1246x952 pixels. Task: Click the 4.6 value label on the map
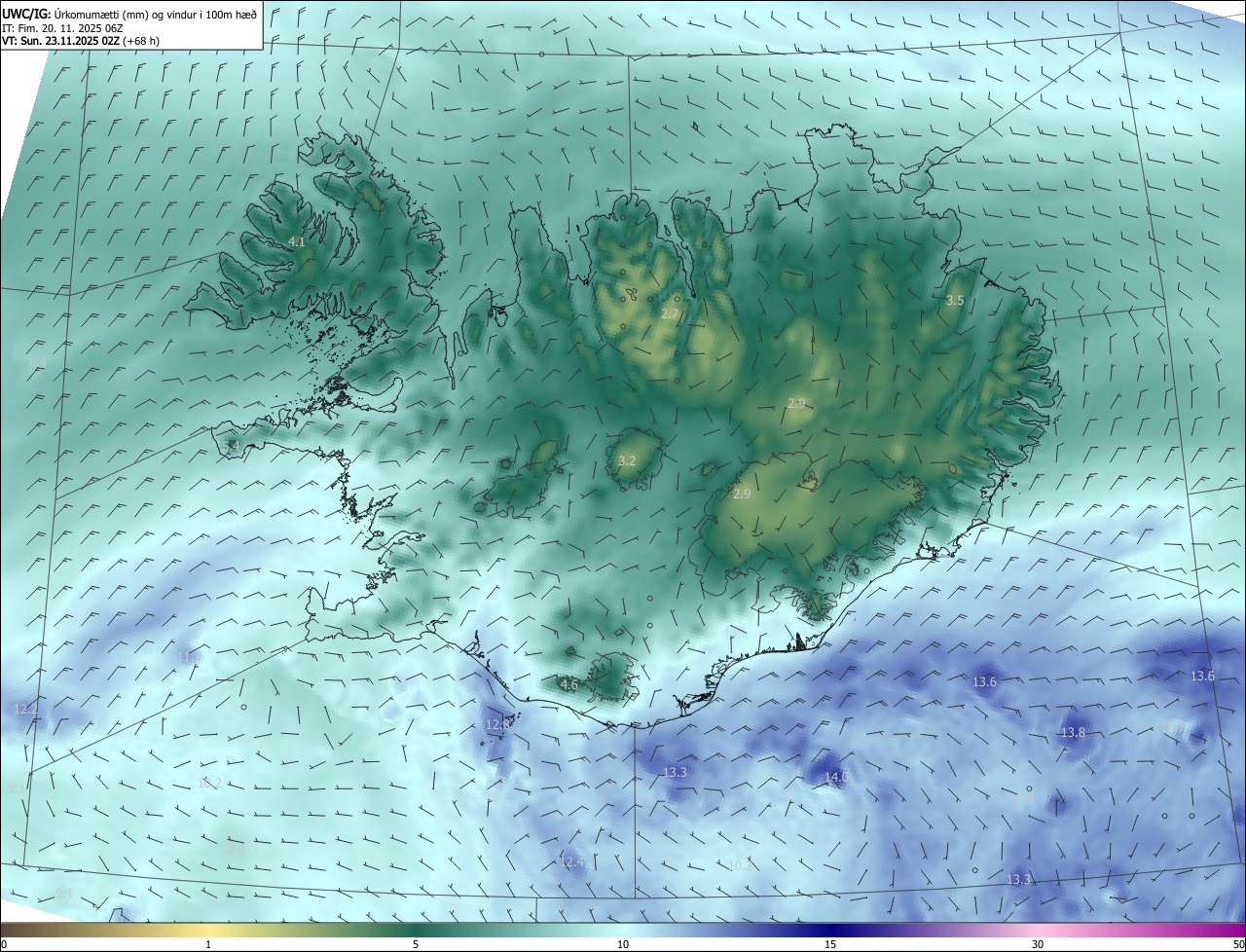pyautogui.click(x=569, y=685)
